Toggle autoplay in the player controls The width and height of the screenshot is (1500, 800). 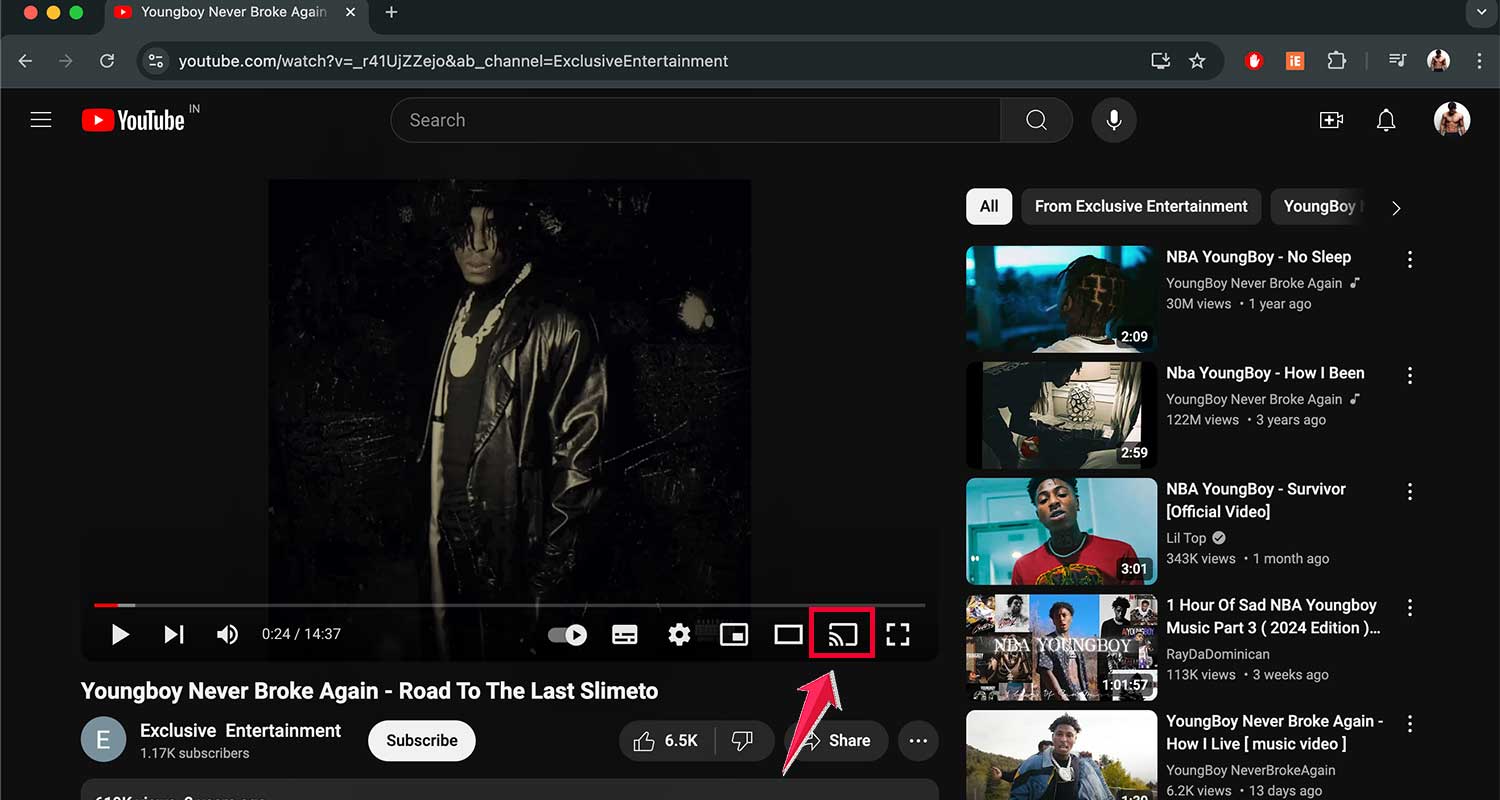[x=567, y=634]
